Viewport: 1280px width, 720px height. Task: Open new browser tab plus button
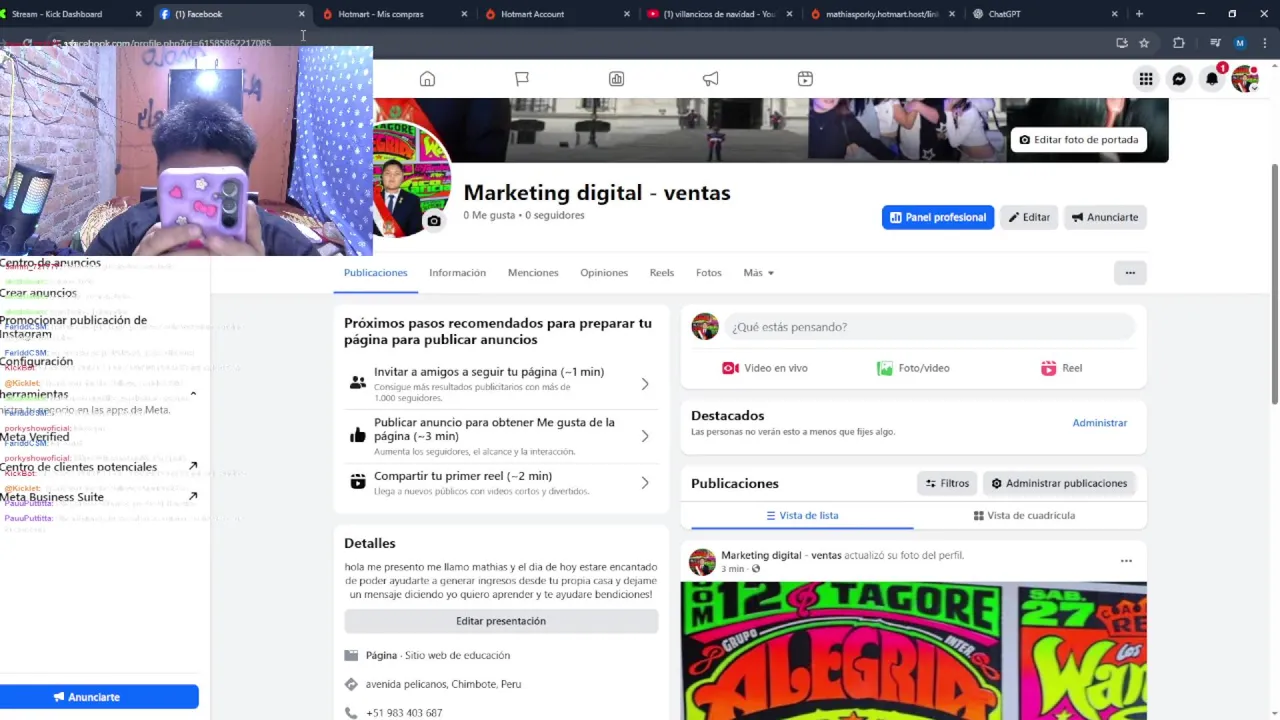[1139, 14]
